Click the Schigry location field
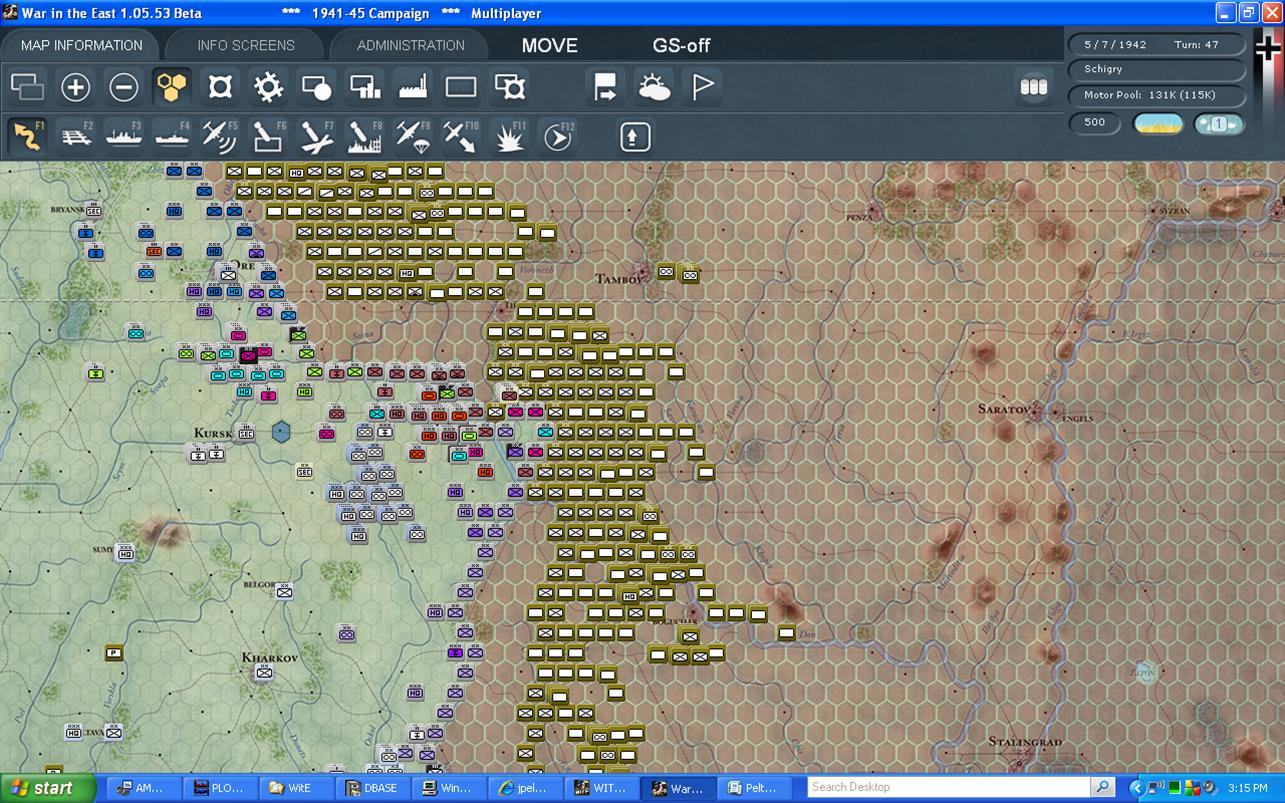This screenshot has height=803, width=1285. (1157, 69)
